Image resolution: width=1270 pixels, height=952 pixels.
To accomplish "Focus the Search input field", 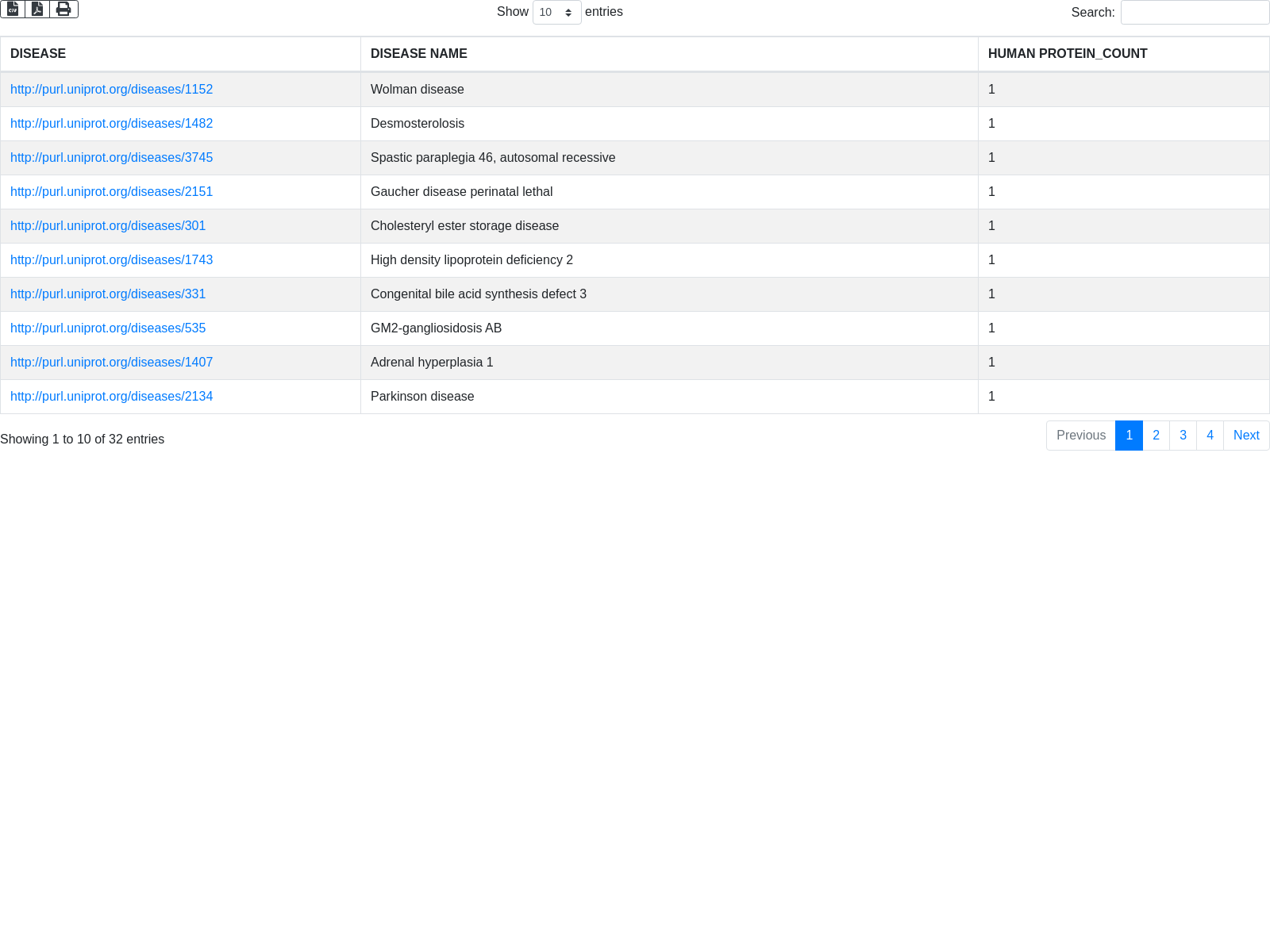I will tap(1195, 12).
